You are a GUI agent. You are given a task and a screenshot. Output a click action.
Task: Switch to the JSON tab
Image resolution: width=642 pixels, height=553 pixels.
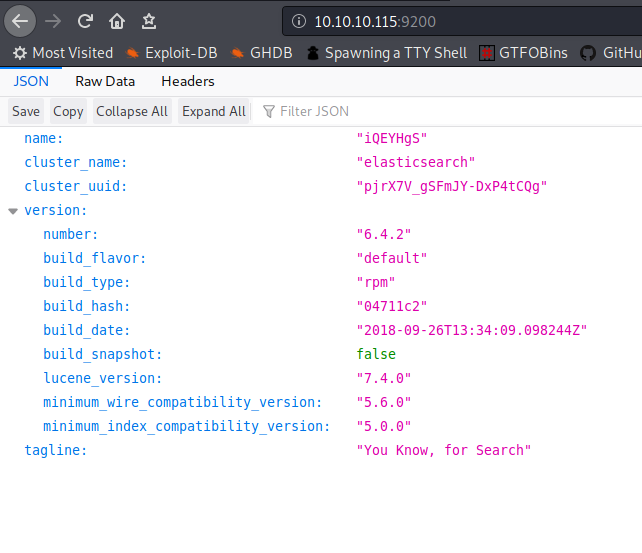[x=31, y=81]
